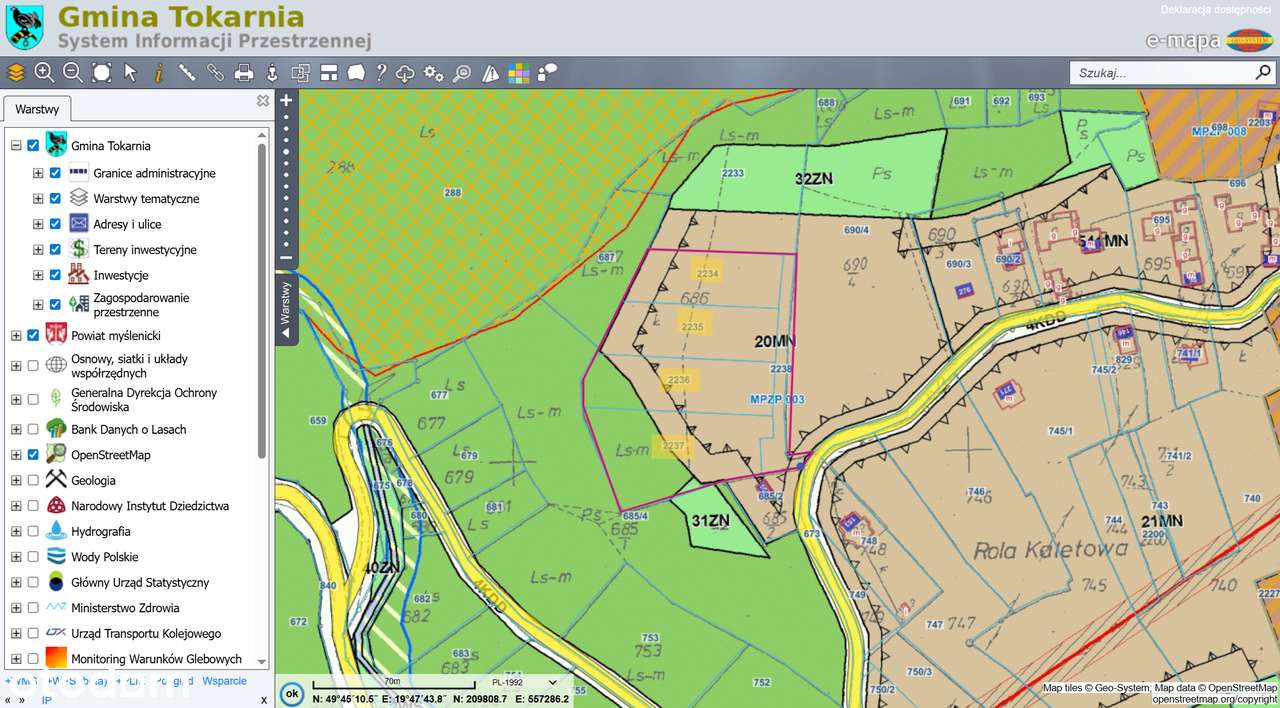The height and width of the screenshot is (708, 1280).
Task: Expand Powiat myślenicki node
Action: click(16, 335)
